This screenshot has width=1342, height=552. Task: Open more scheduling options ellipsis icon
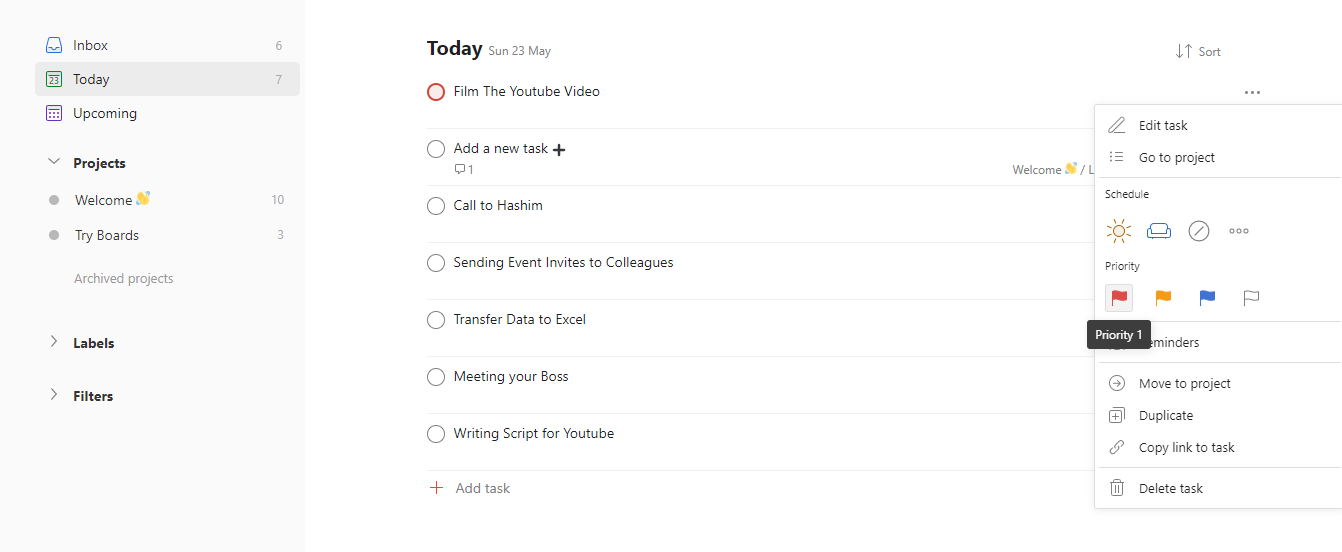point(1238,231)
